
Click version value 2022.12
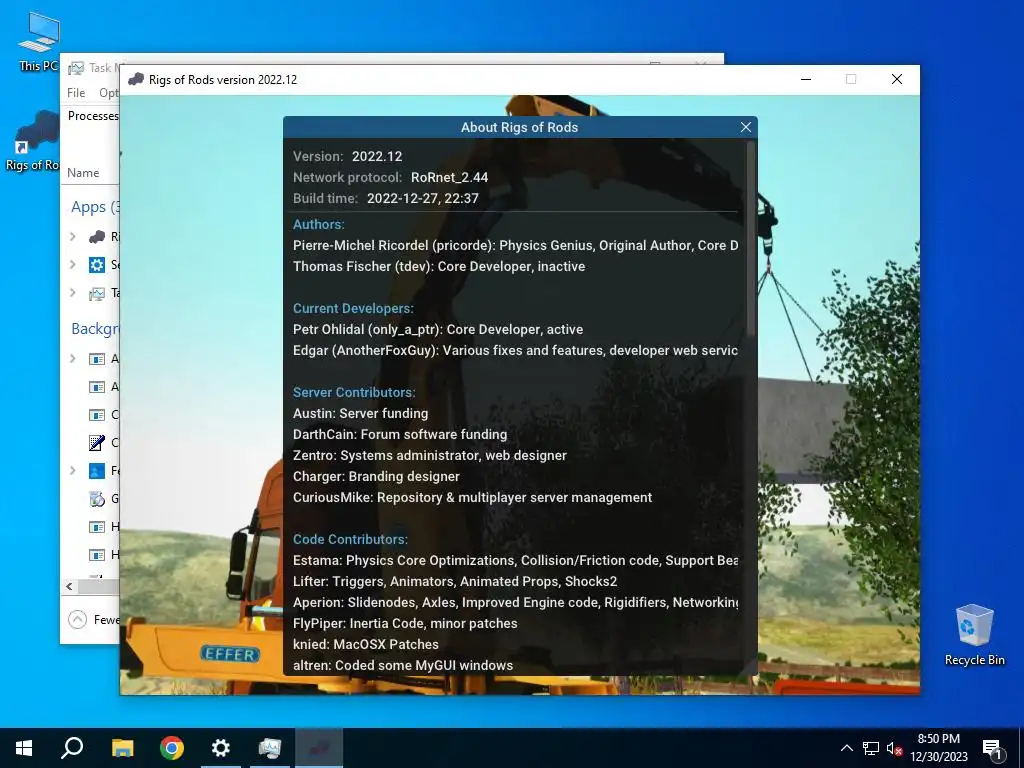point(377,157)
